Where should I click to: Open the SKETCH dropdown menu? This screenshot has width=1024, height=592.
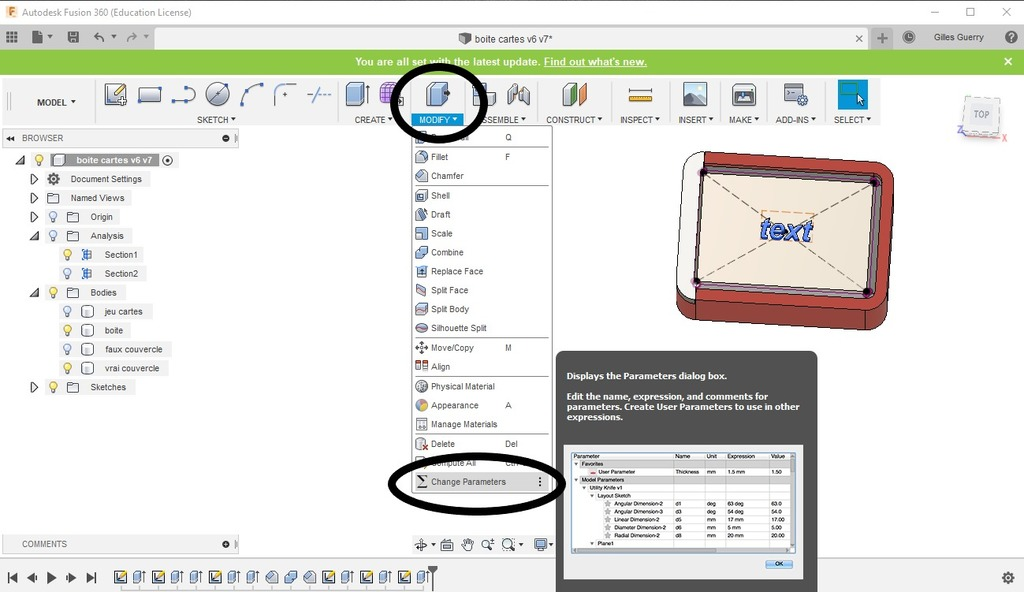pos(216,120)
